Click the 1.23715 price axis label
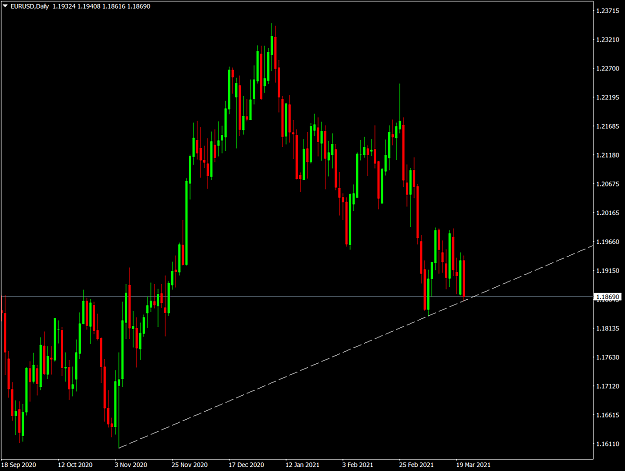This screenshot has width=625, height=471. 608,11
